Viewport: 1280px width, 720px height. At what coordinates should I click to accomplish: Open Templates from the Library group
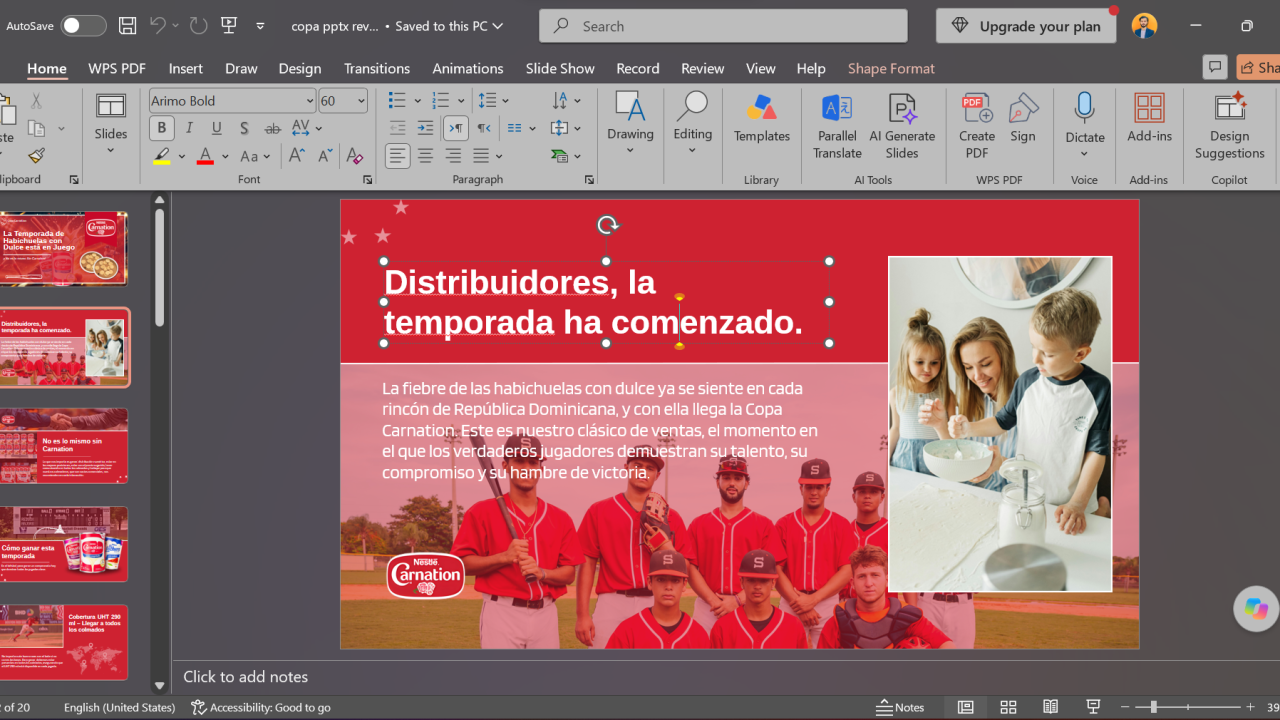[x=762, y=119]
